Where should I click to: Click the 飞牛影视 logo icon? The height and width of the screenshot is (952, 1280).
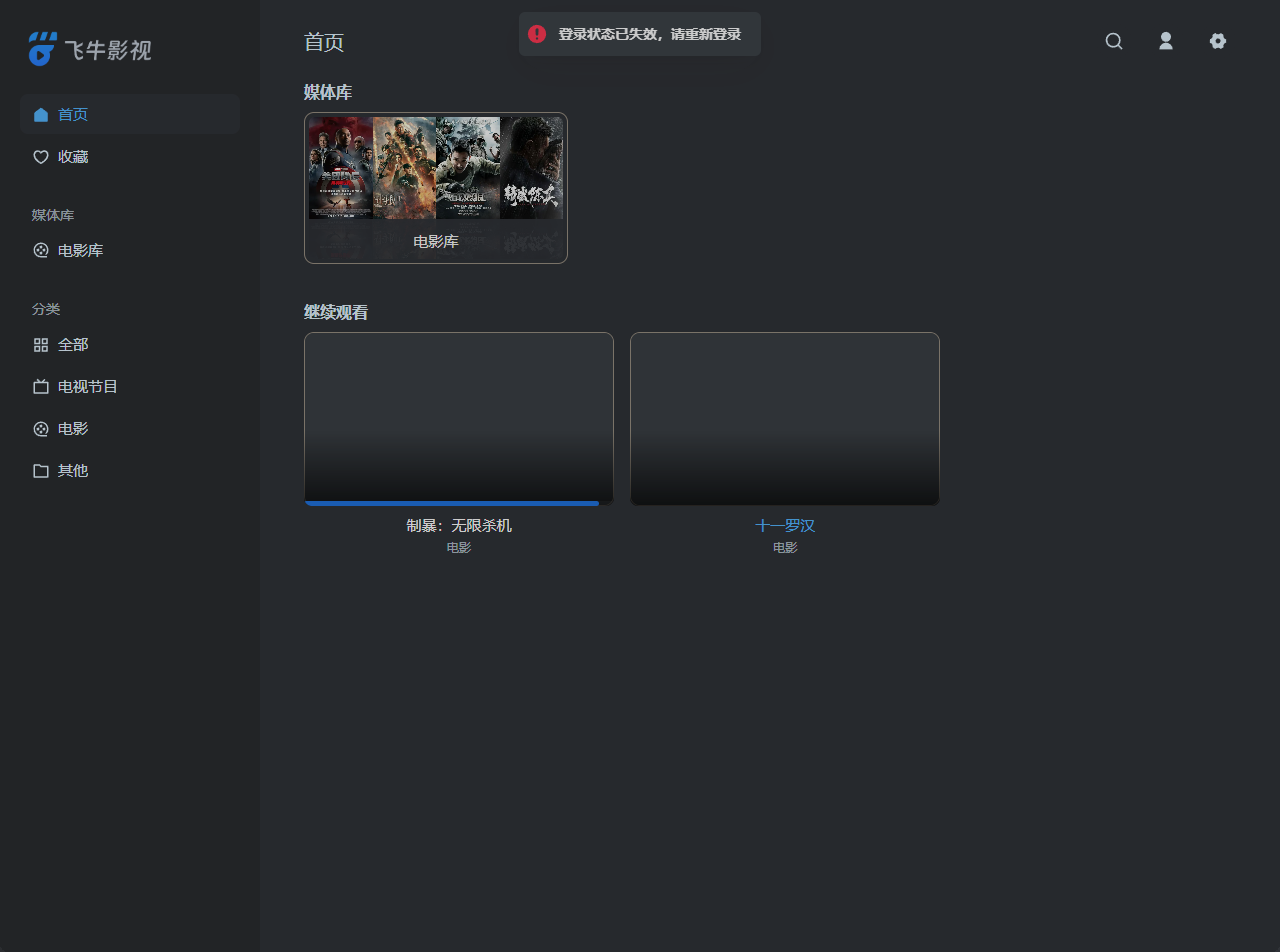click(x=43, y=48)
